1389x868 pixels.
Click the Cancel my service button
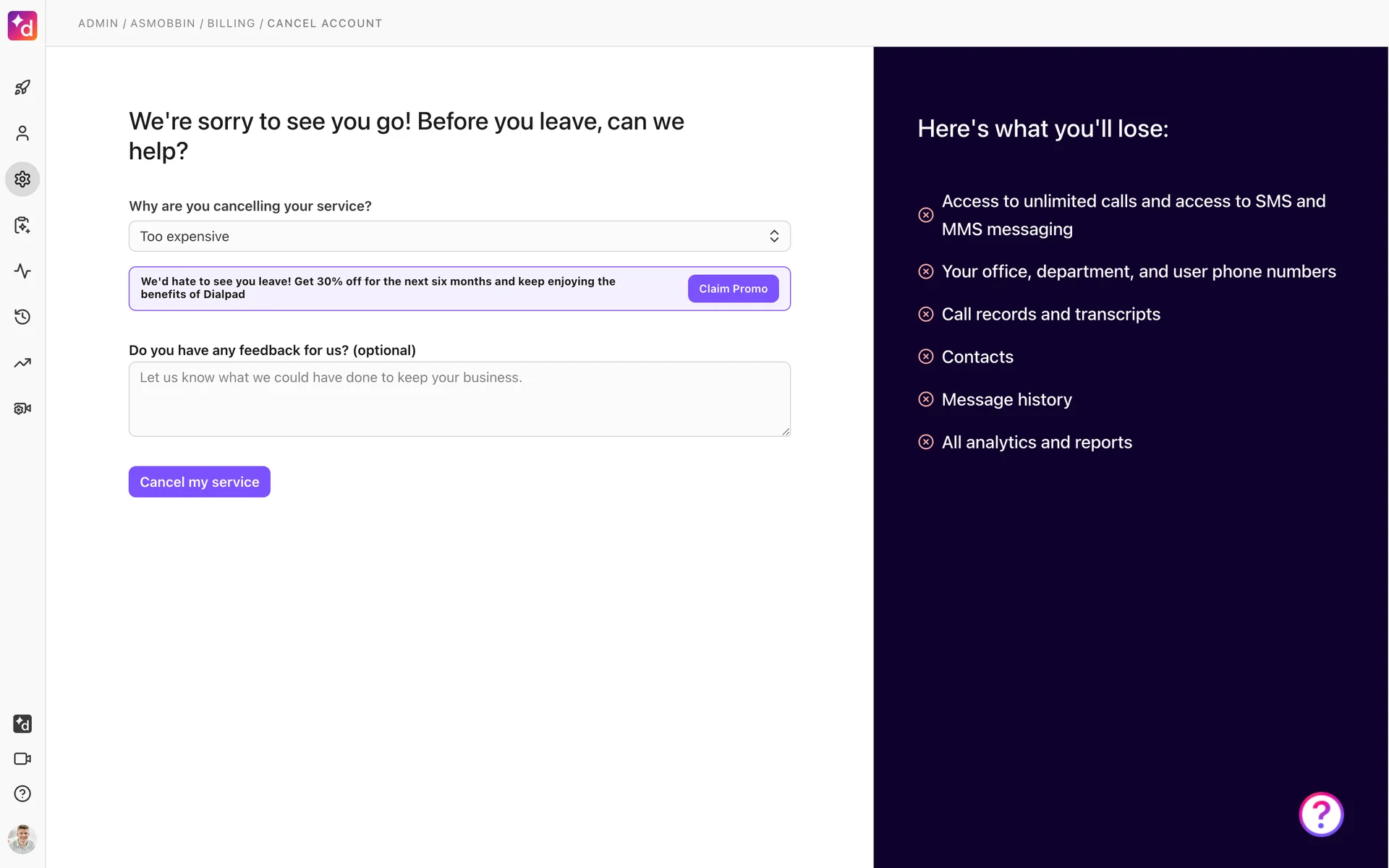tap(200, 482)
